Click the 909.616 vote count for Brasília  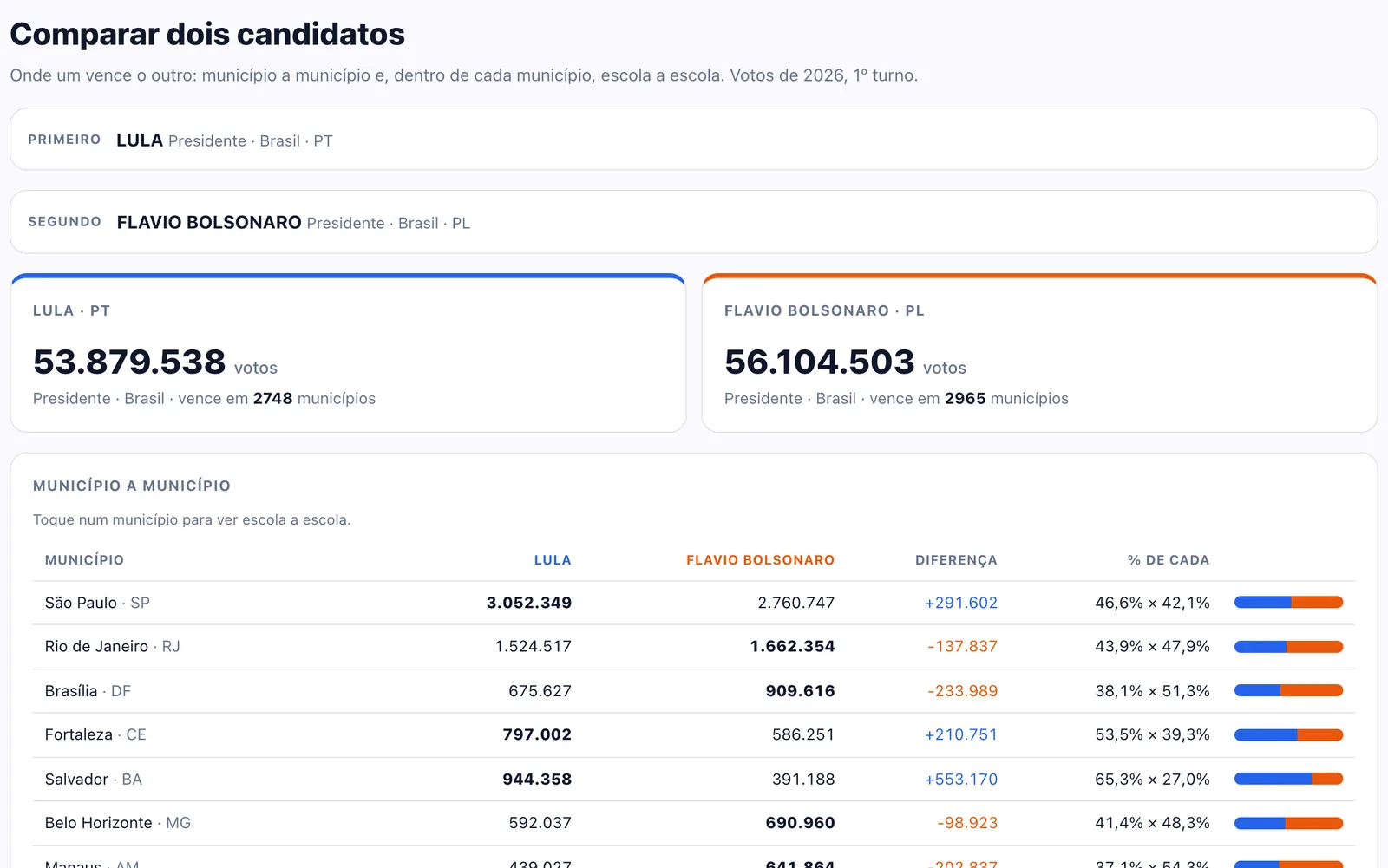800,691
